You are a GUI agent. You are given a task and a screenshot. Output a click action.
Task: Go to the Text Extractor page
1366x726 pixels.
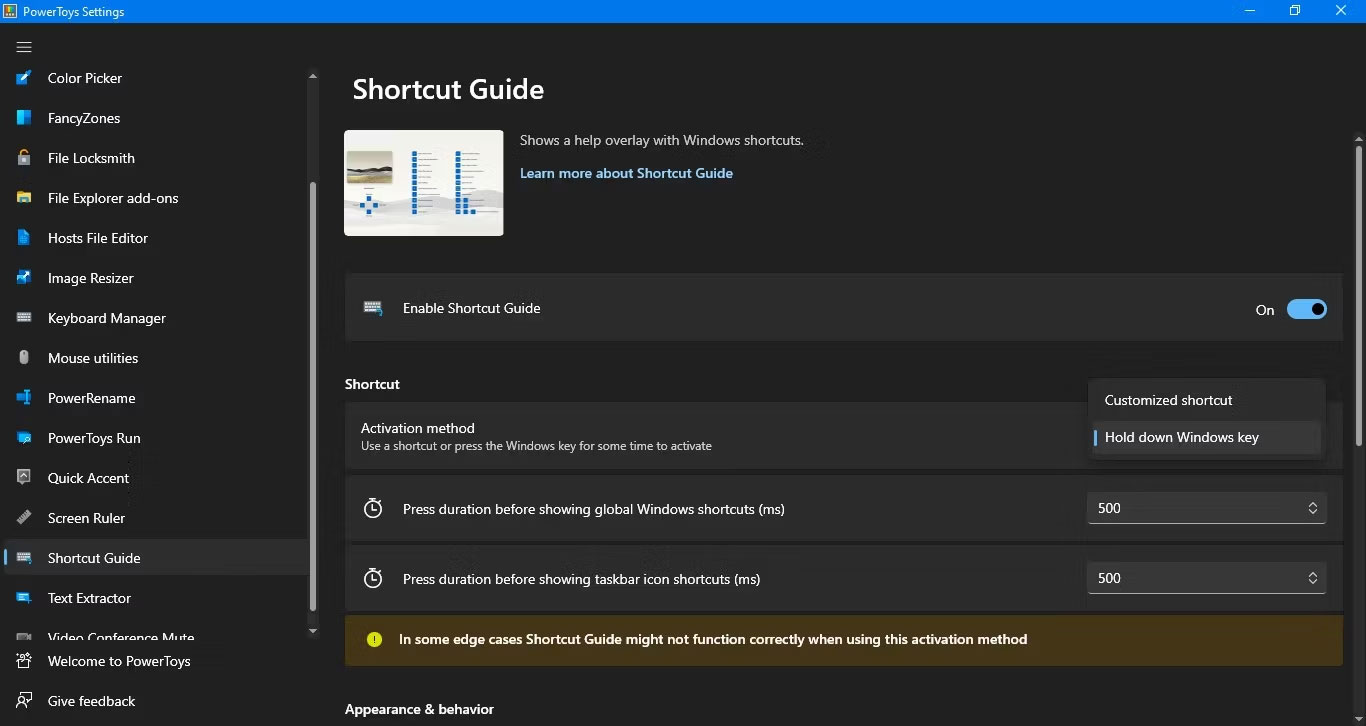pos(89,598)
